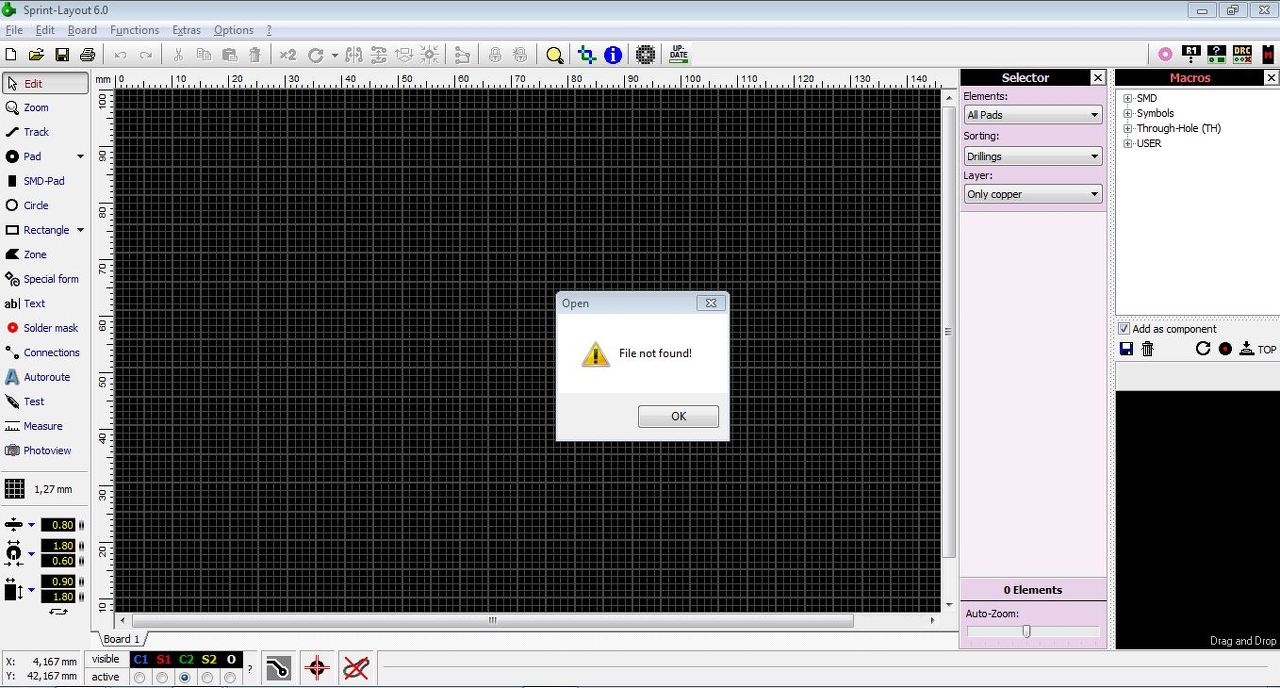Set S2 as the active layer

coord(208,677)
